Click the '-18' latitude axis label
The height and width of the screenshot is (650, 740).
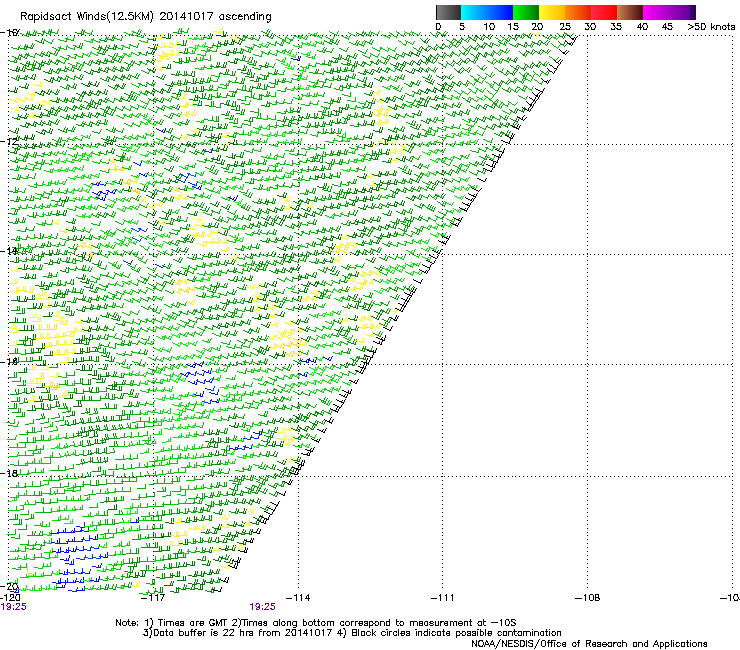pyautogui.click(x=9, y=473)
